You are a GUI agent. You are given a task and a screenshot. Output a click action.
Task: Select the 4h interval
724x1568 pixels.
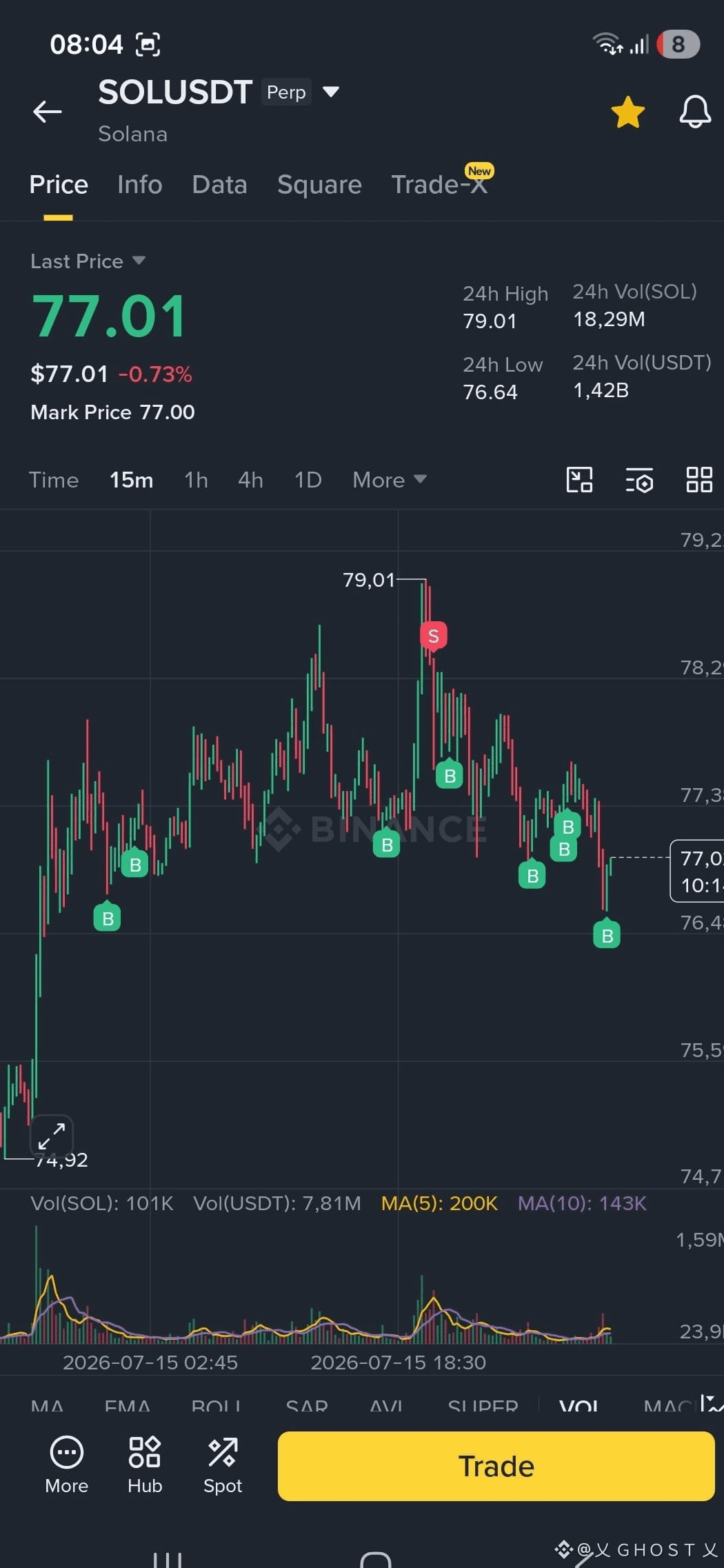pos(250,480)
